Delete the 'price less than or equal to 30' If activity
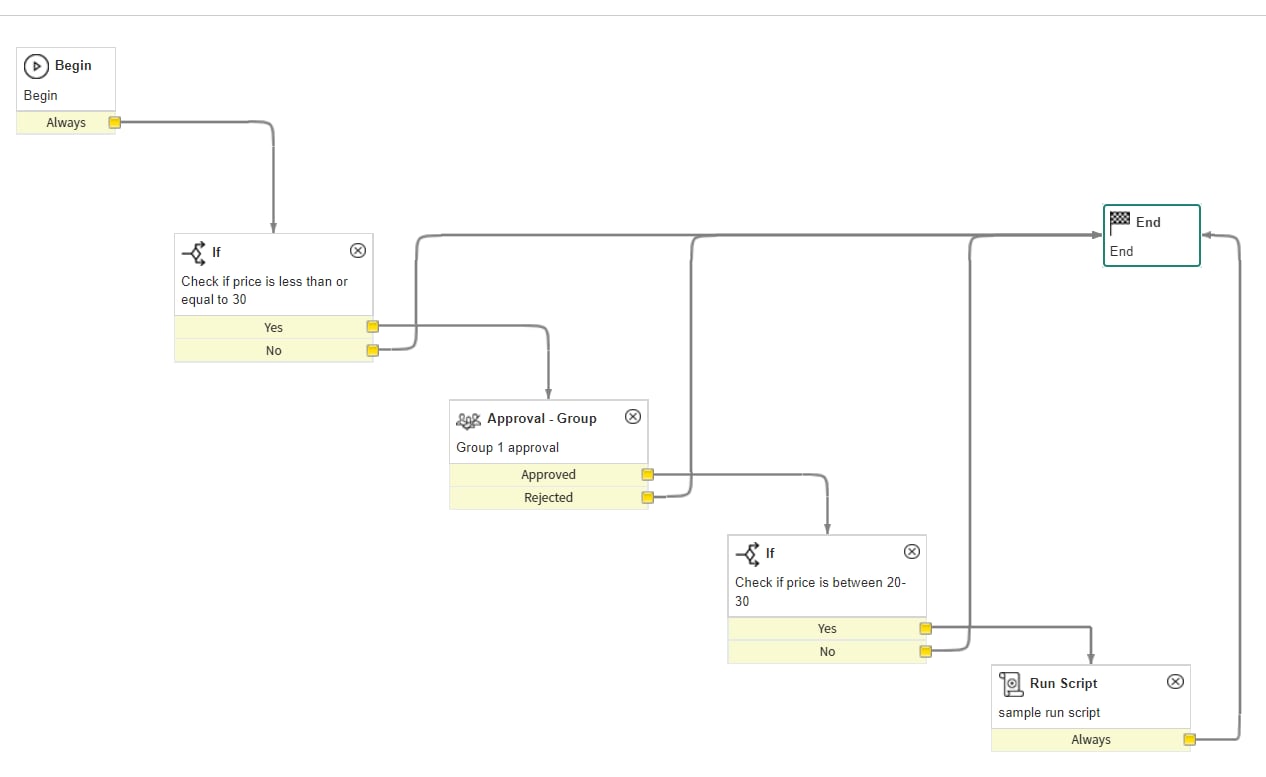This screenshot has width=1266, height=777. [x=357, y=250]
